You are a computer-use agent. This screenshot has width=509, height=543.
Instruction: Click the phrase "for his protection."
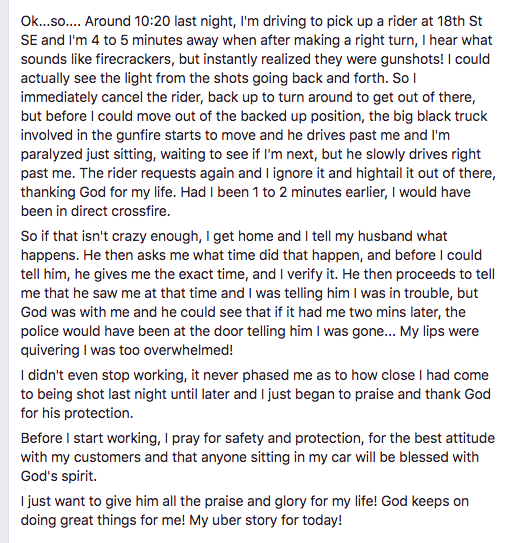(77, 413)
